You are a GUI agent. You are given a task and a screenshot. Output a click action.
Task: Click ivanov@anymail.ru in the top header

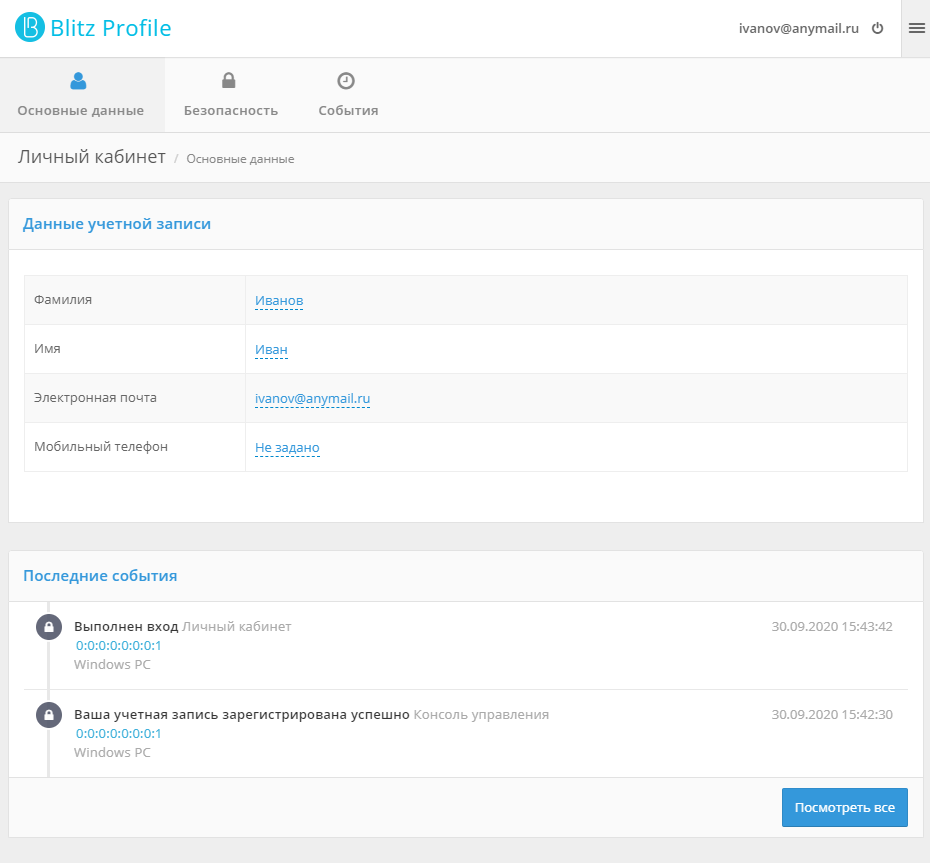coord(798,29)
